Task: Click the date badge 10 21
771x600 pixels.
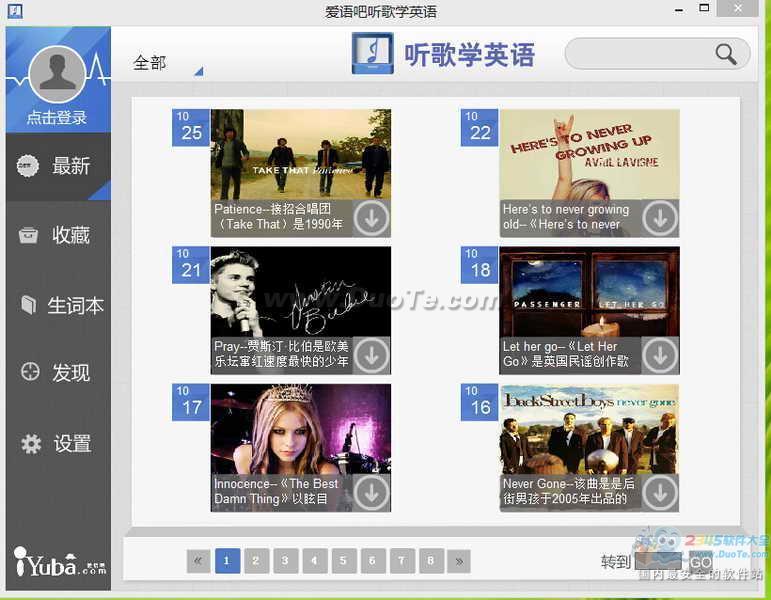Action: tap(191, 265)
